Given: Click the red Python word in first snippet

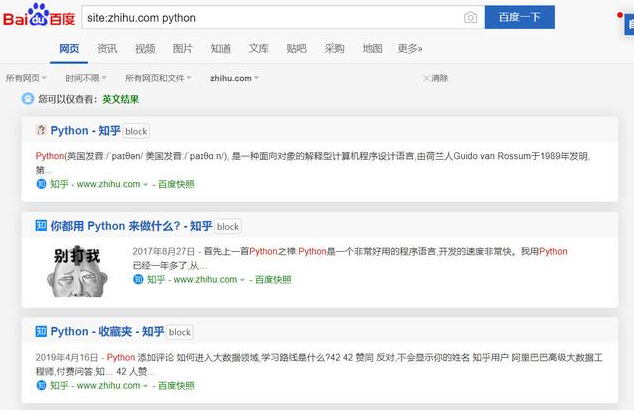Looking at the screenshot, I should pyautogui.click(x=50, y=156).
